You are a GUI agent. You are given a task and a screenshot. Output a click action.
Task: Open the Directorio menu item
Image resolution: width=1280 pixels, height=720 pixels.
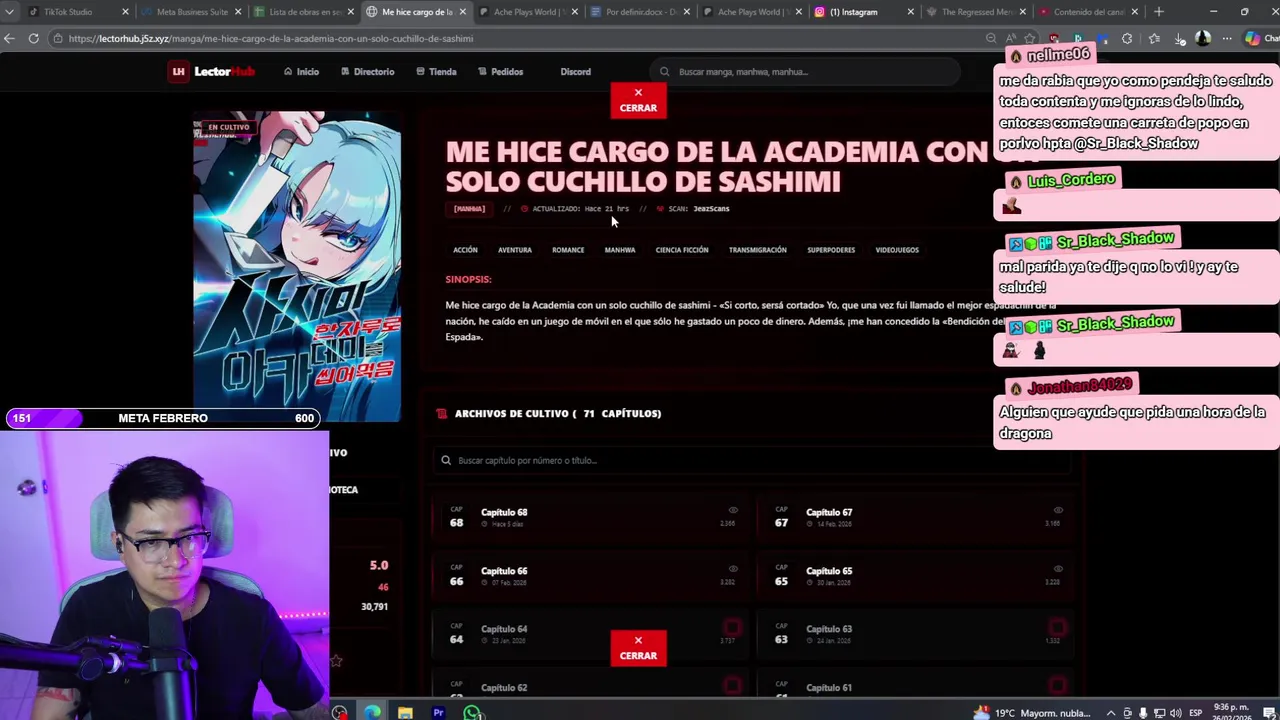coord(367,72)
